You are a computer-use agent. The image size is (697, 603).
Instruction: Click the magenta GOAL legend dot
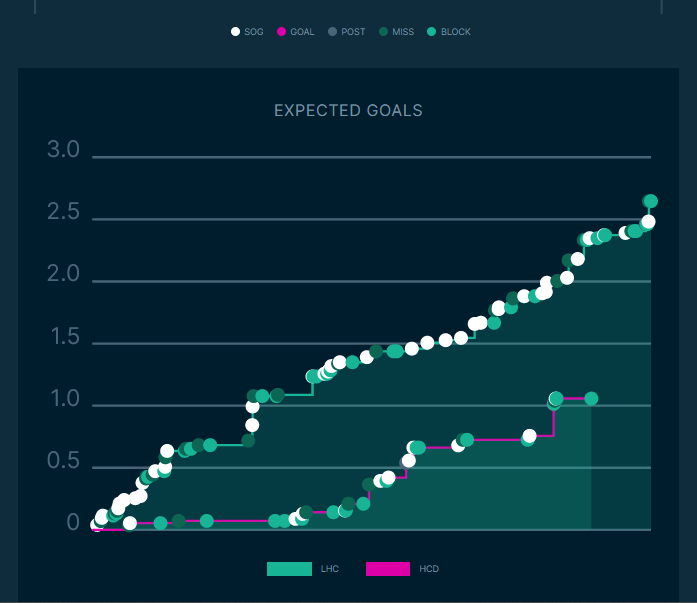282,32
